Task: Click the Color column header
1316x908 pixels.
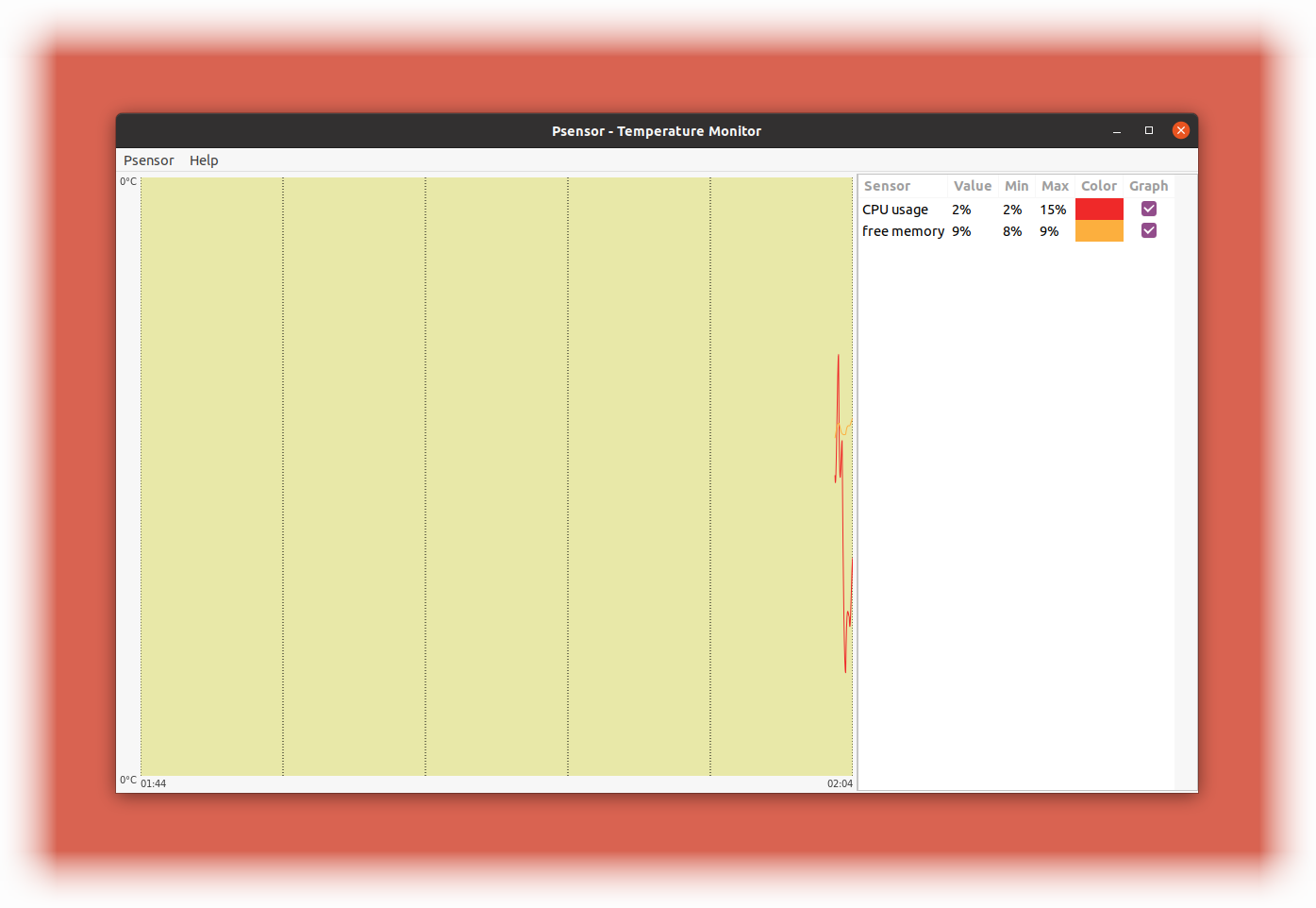Action: (x=1099, y=186)
